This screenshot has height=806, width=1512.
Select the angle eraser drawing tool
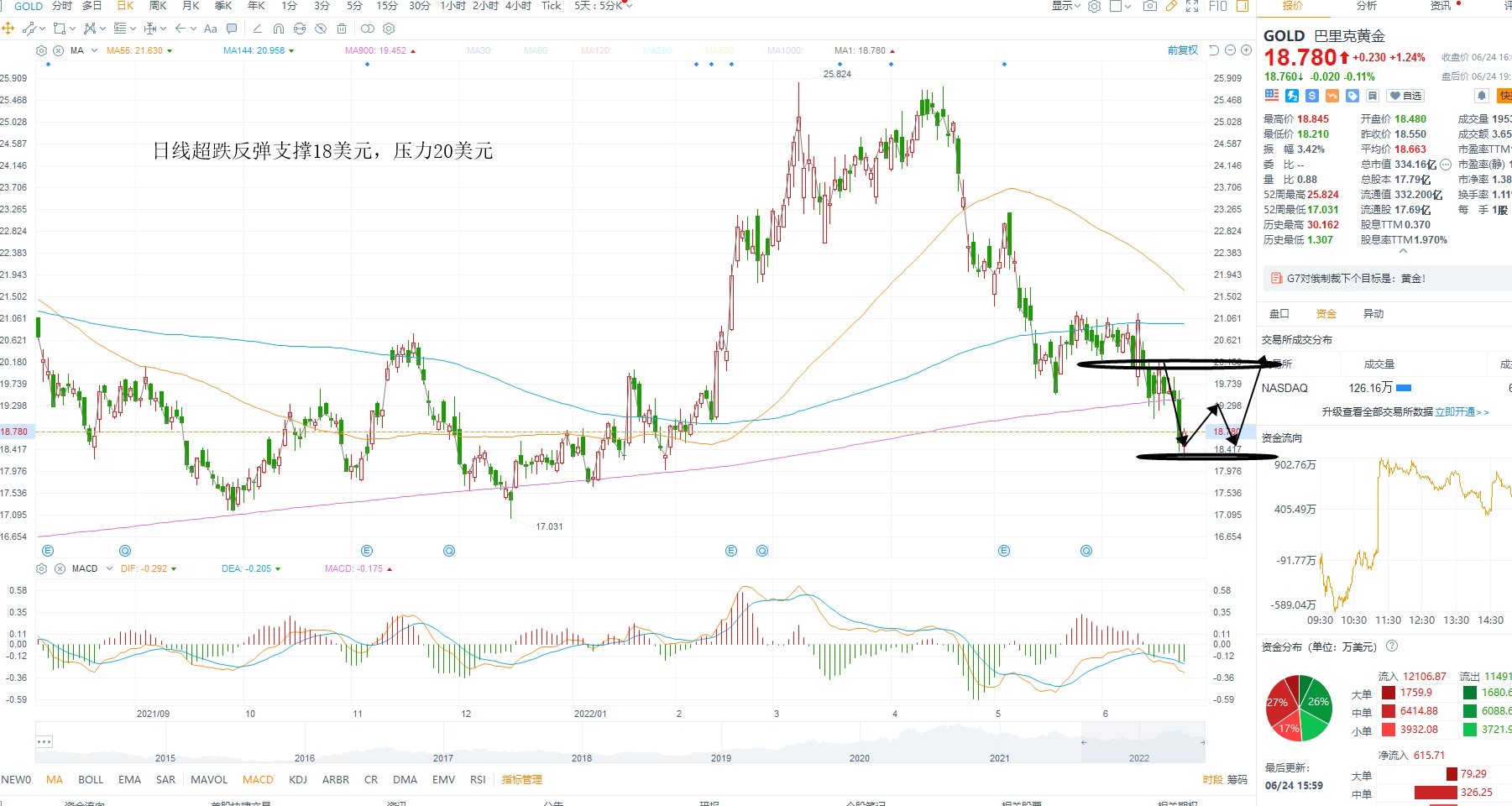tap(258, 29)
